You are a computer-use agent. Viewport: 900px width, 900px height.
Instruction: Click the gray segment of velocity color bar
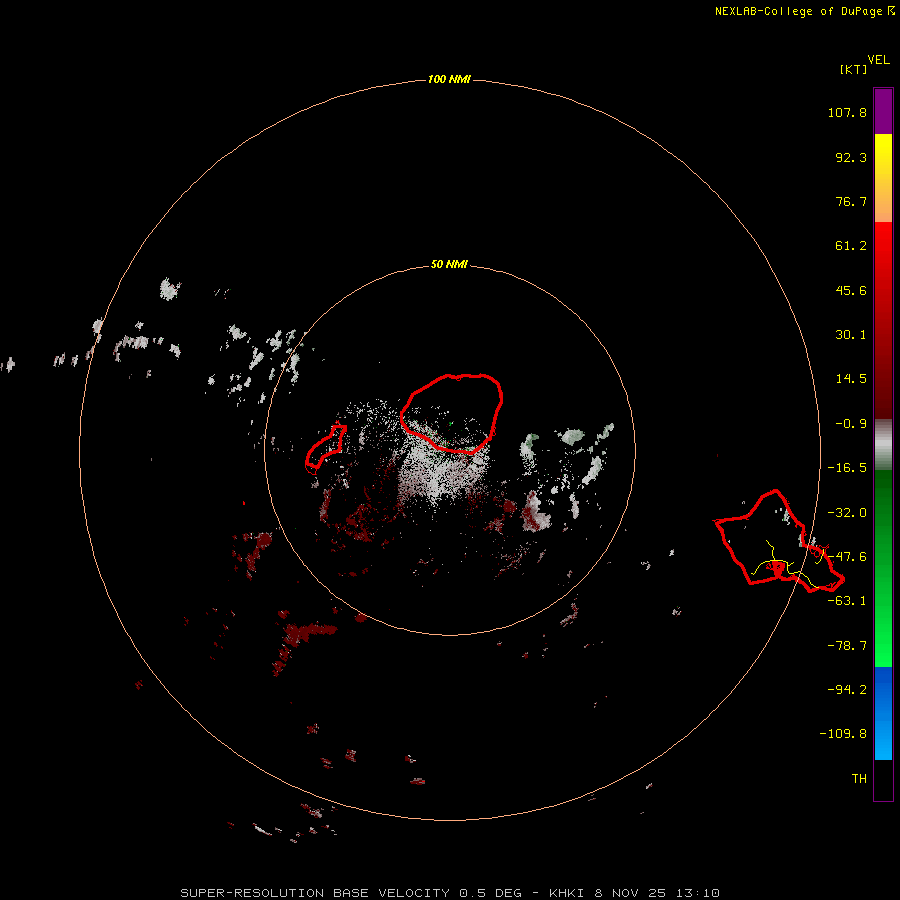tap(883, 445)
